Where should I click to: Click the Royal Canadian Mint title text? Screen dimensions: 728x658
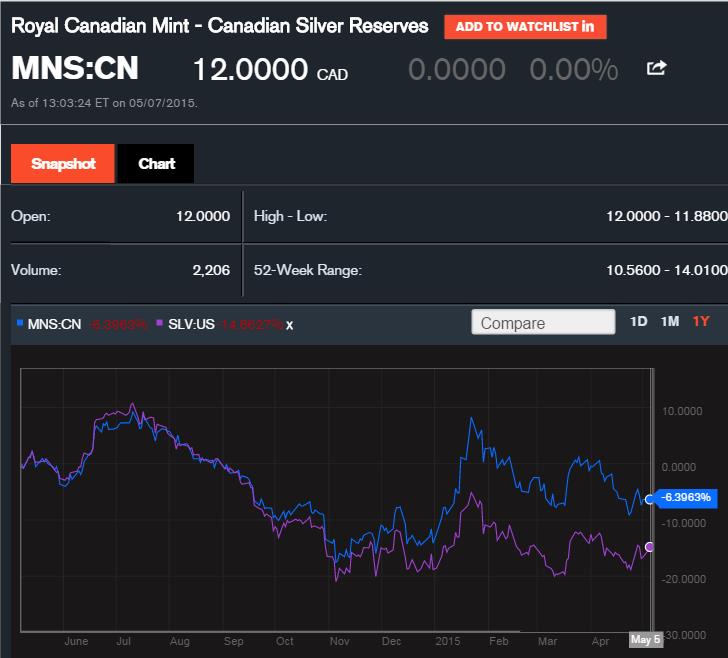(x=220, y=26)
